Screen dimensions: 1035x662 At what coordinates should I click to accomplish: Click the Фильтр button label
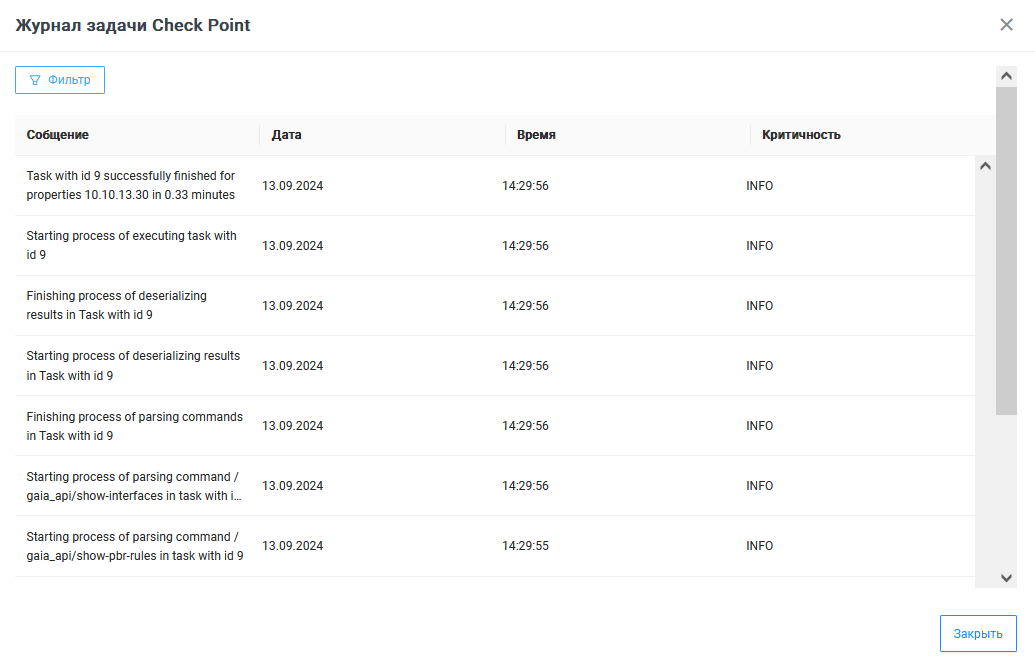pos(69,80)
